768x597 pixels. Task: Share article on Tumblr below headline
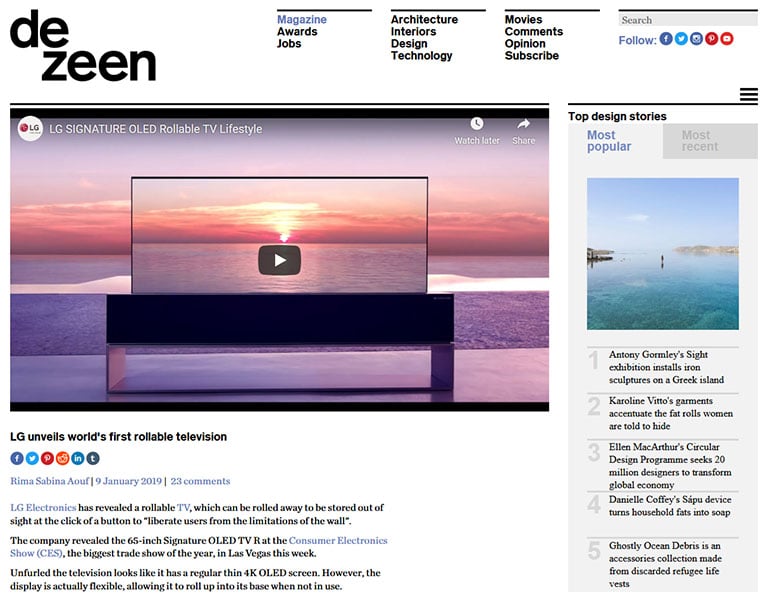tap(93, 458)
